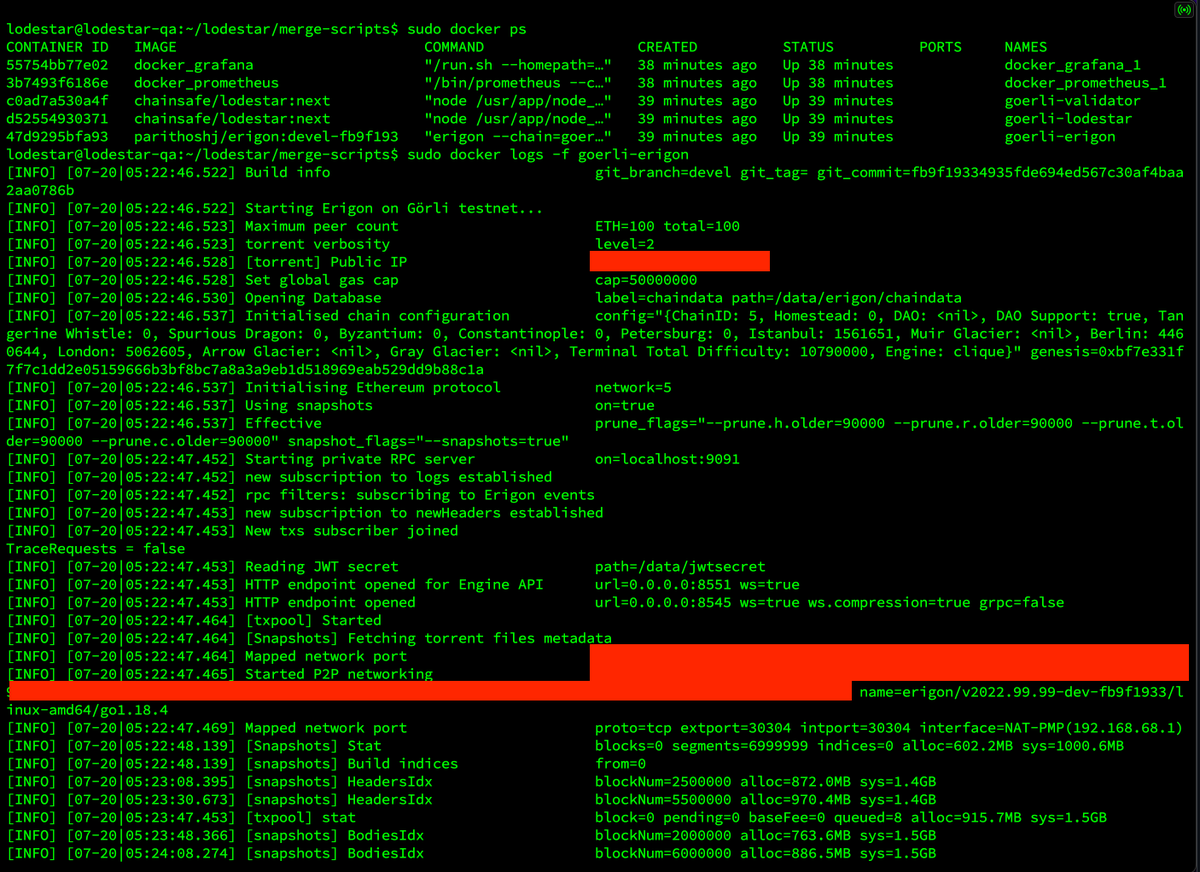
Task: Click the 'Starting Erigon on Görli testnet...' log message
Action: tap(394, 209)
